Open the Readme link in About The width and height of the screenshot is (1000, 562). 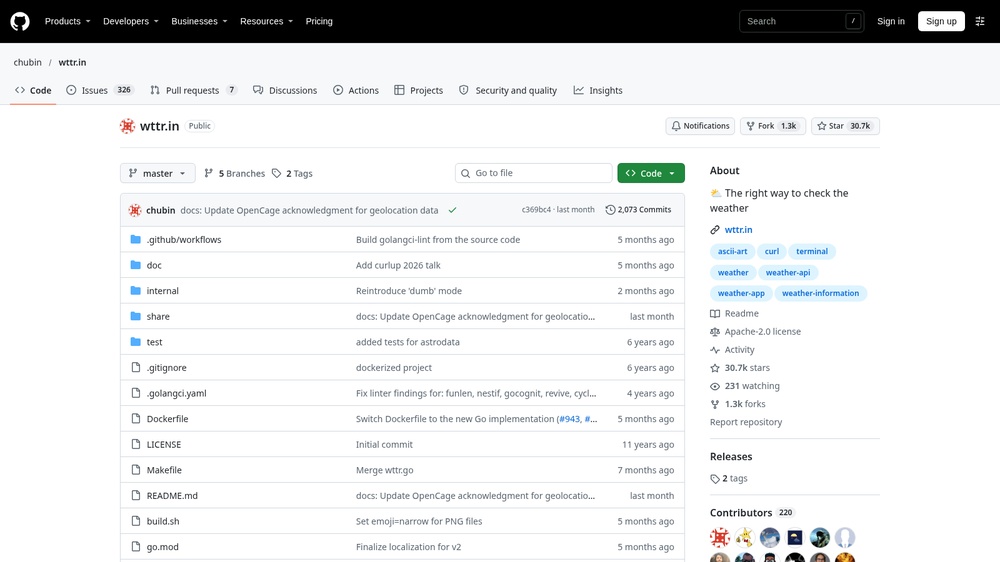(x=735, y=313)
